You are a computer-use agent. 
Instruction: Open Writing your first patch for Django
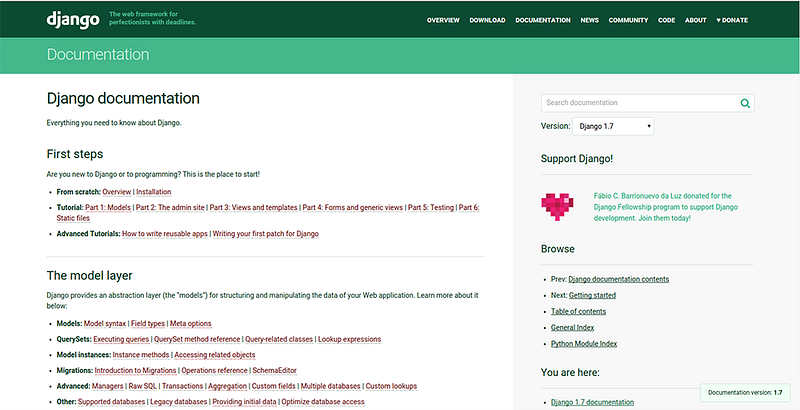266,234
